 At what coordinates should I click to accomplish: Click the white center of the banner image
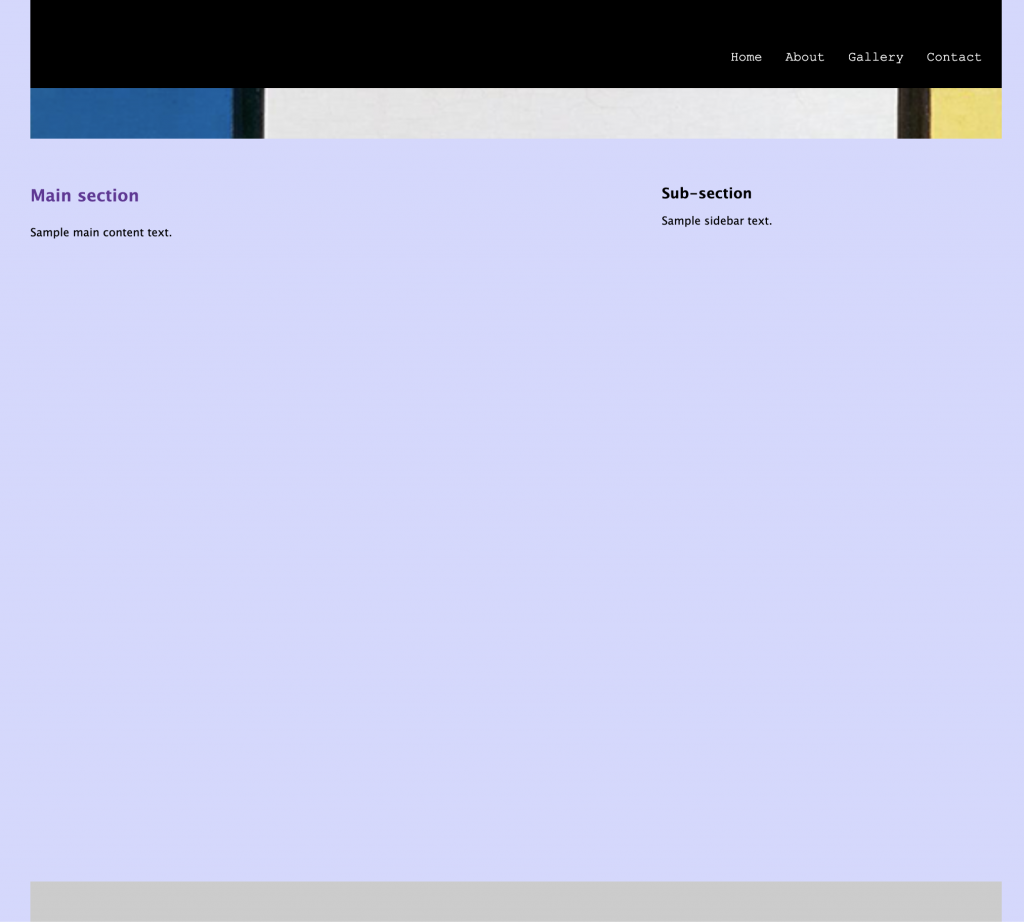tap(580, 114)
